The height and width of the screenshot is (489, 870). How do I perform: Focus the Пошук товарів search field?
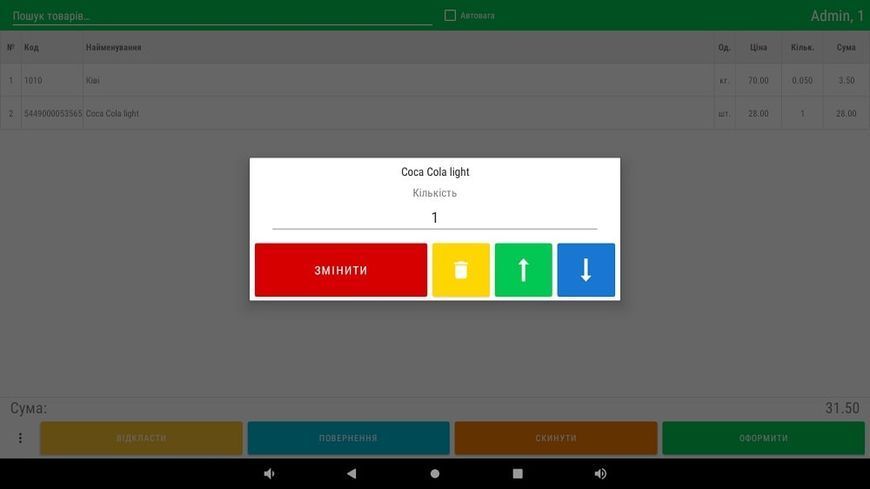click(x=222, y=16)
